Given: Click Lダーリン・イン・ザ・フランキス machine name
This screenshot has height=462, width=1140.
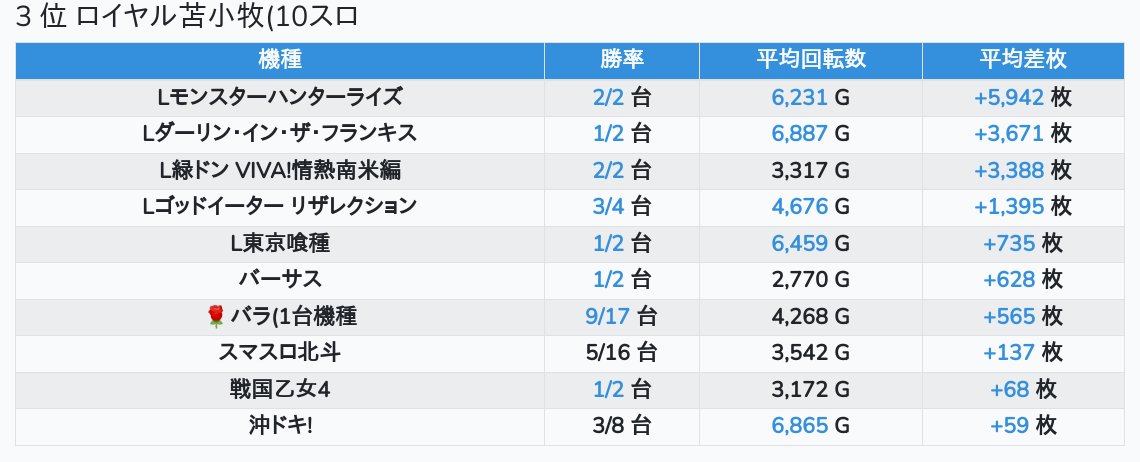Looking at the screenshot, I should click(280, 134).
